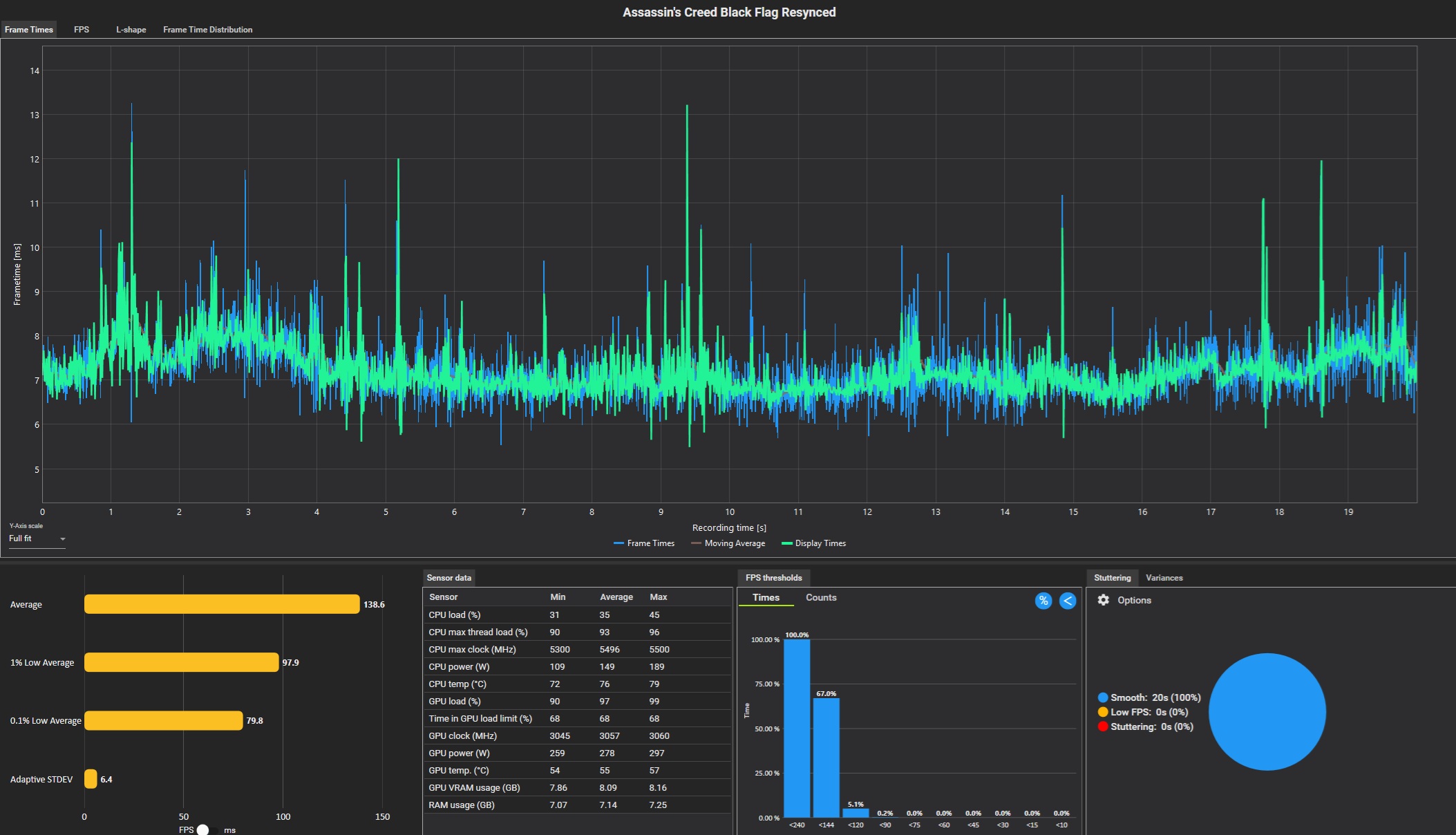This screenshot has height=835, width=1456.
Task: Open the FPS graph tab
Action: [82, 30]
